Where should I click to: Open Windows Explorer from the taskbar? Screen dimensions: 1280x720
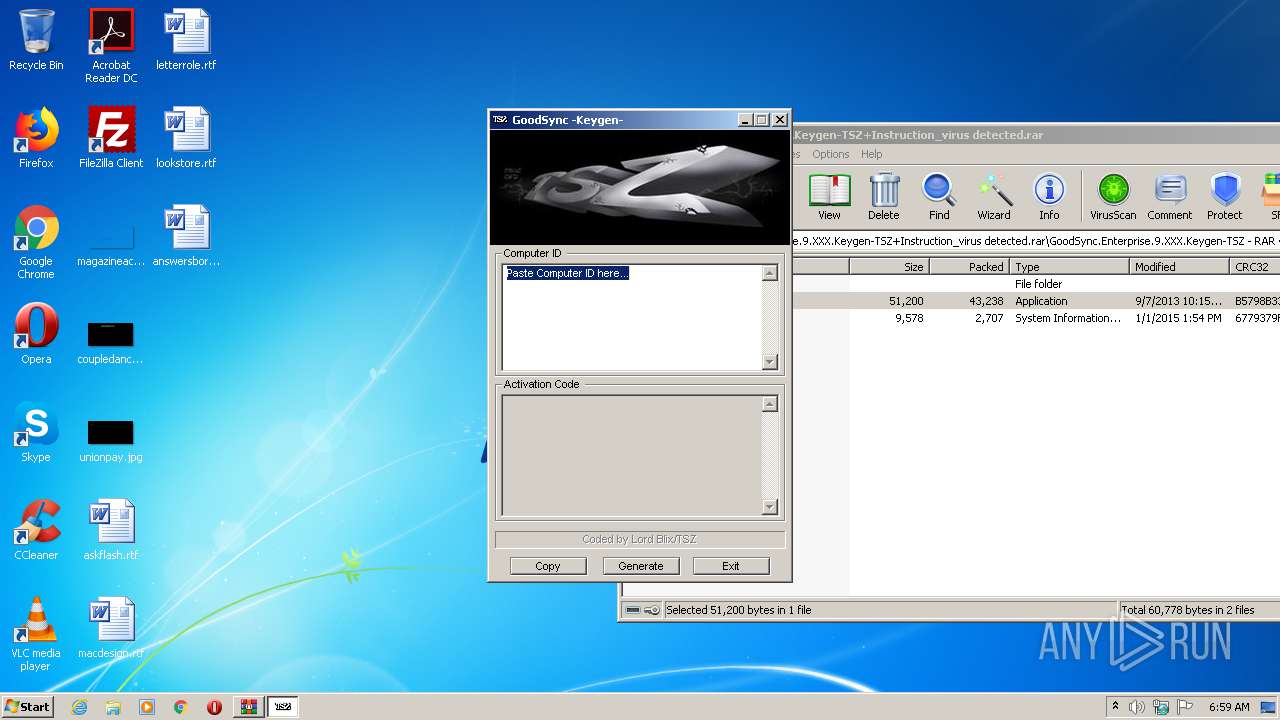[113, 707]
